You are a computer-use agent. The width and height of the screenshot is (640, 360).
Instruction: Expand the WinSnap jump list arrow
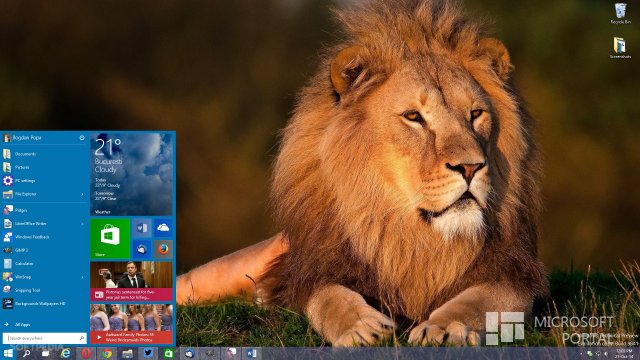(82, 277)
